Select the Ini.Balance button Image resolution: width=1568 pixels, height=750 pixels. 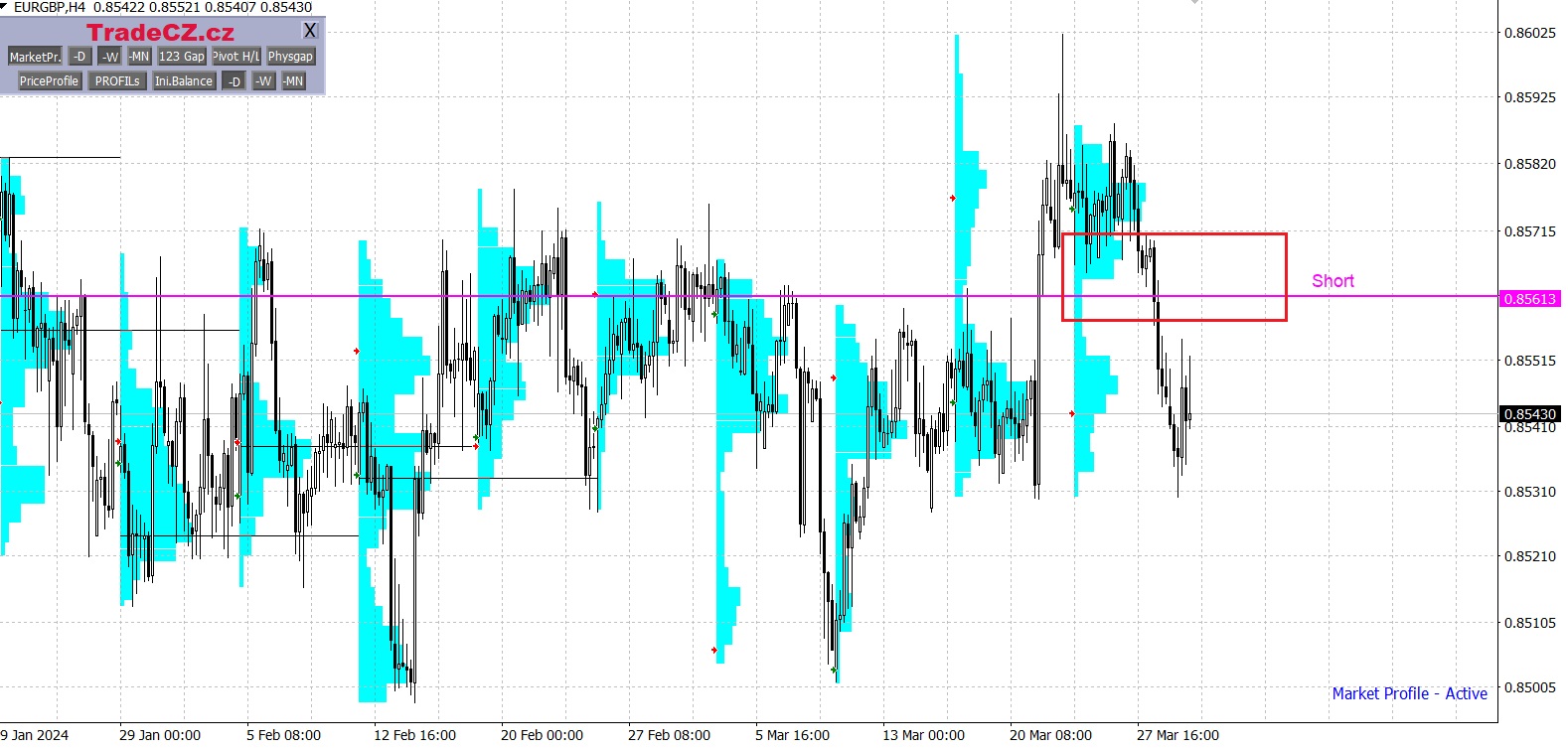point(184,81)
